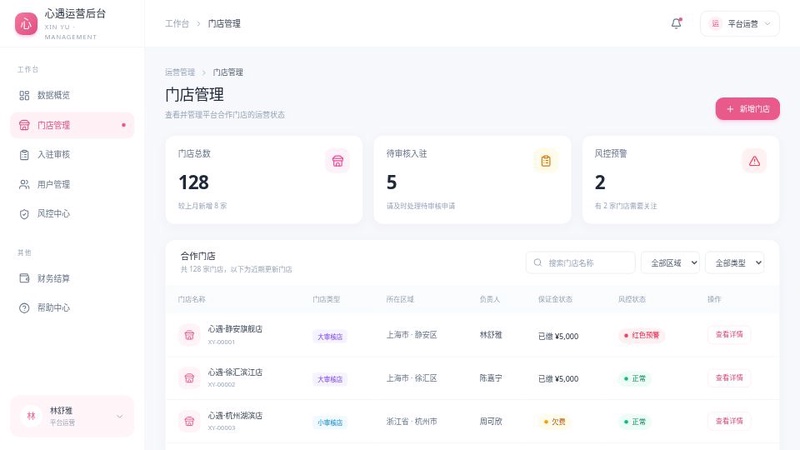Click the 用户管理 people icon
The image size is (800, 450).
(x=24, y=184)
